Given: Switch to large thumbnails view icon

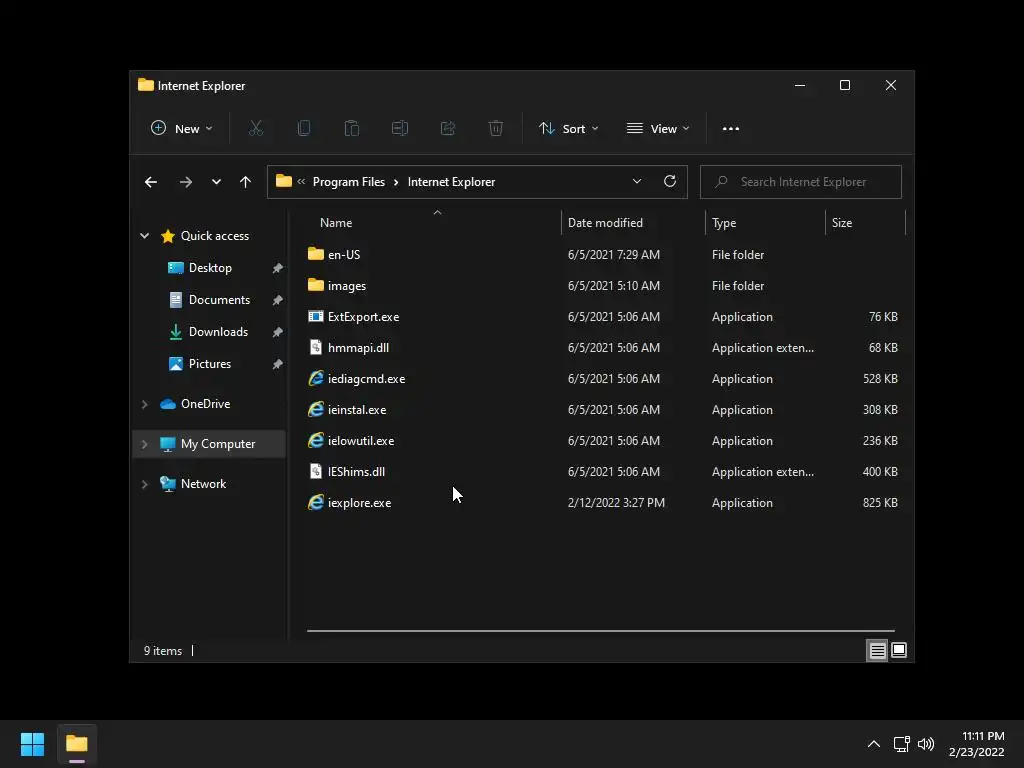Looking at the screenshot, I should tap(899, 650).
